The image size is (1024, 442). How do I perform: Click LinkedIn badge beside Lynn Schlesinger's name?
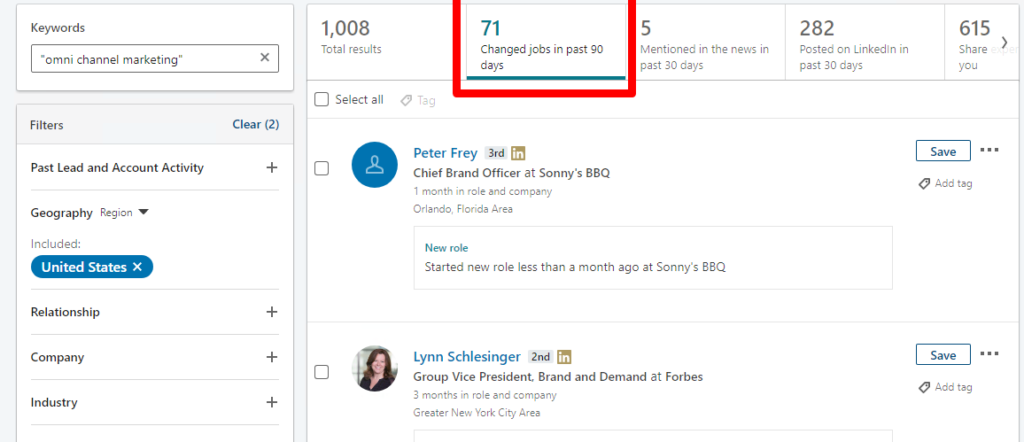(564, 357)
